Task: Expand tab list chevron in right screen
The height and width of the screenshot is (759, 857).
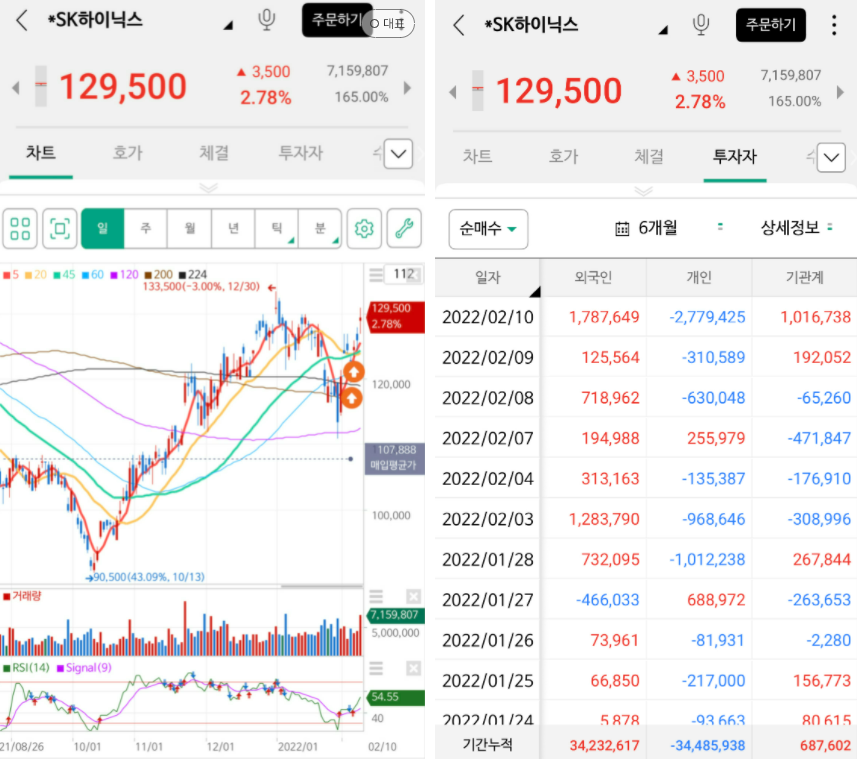Action: (x=831, y=158)
